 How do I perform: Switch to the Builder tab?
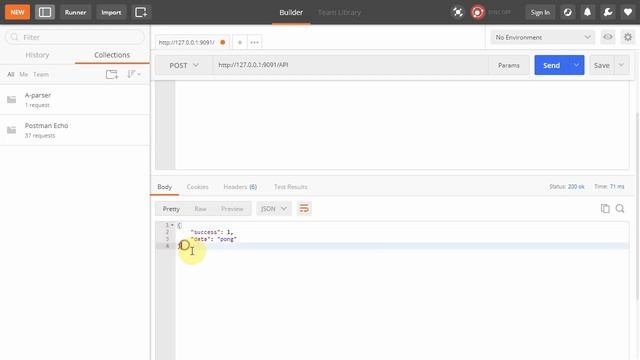[x=291, y=12]
